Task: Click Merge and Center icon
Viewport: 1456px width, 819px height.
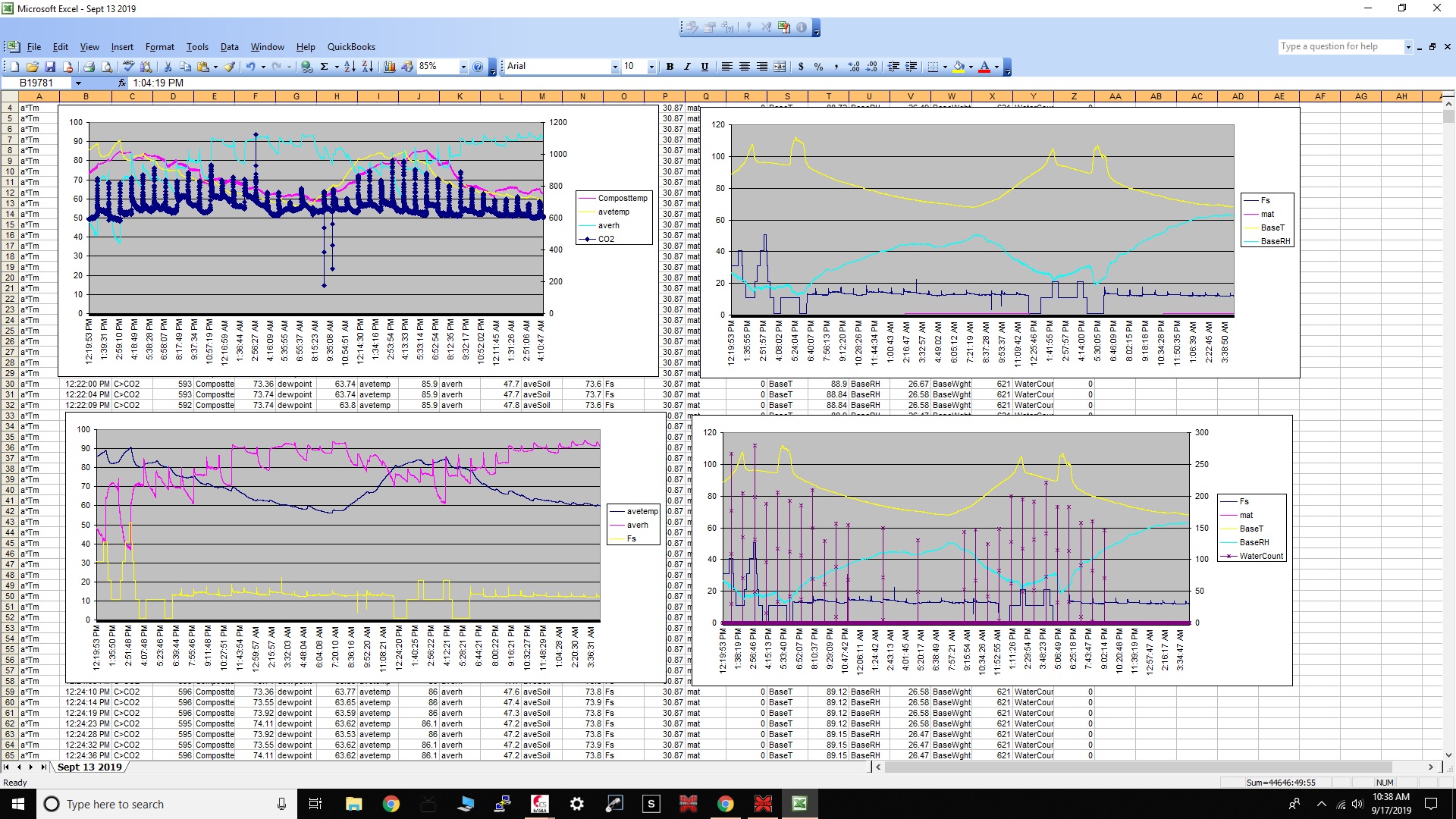Action: coord(780,67)
